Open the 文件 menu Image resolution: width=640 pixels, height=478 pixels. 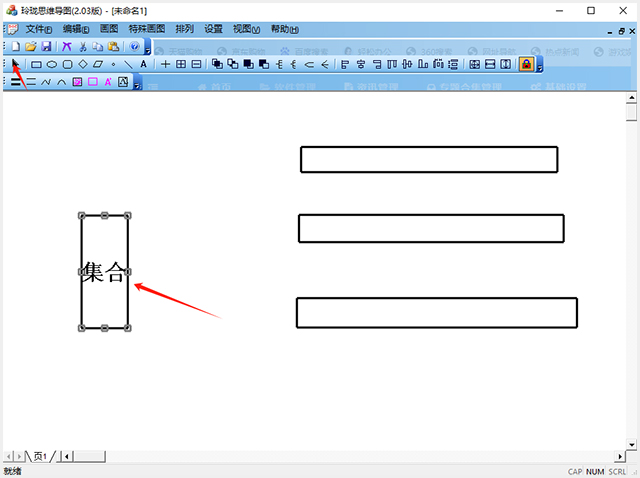[x=38, y=29]
